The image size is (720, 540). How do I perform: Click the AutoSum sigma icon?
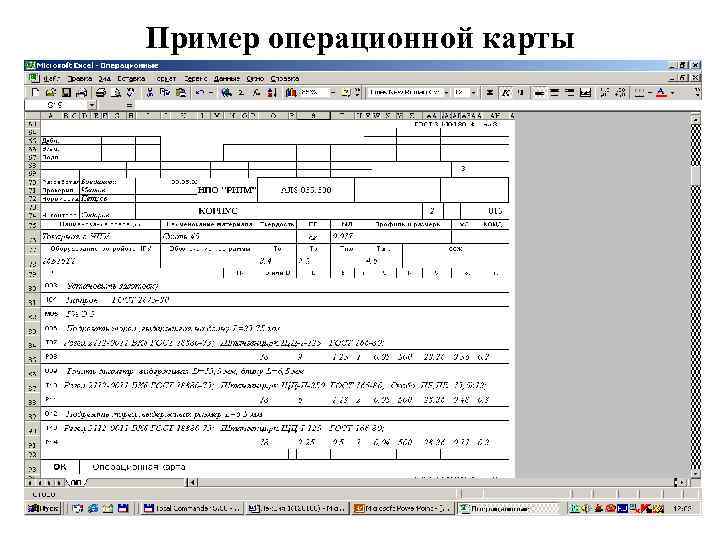tap(241, 93)
